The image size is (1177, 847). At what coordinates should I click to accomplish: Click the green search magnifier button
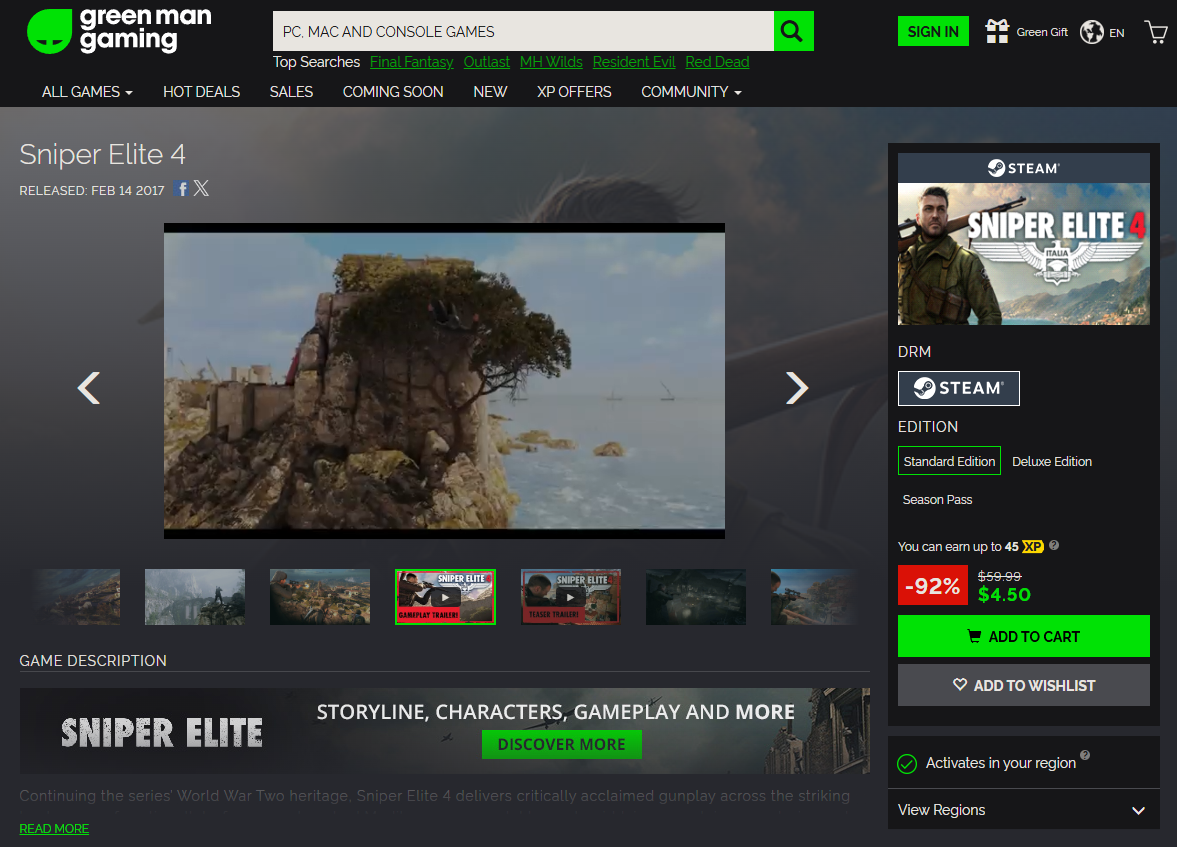coord(793,31)
